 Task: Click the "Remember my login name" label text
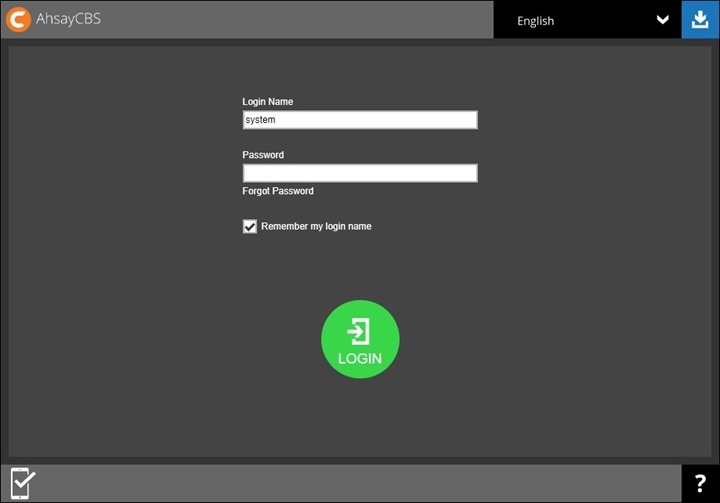[x=316, y=227]
